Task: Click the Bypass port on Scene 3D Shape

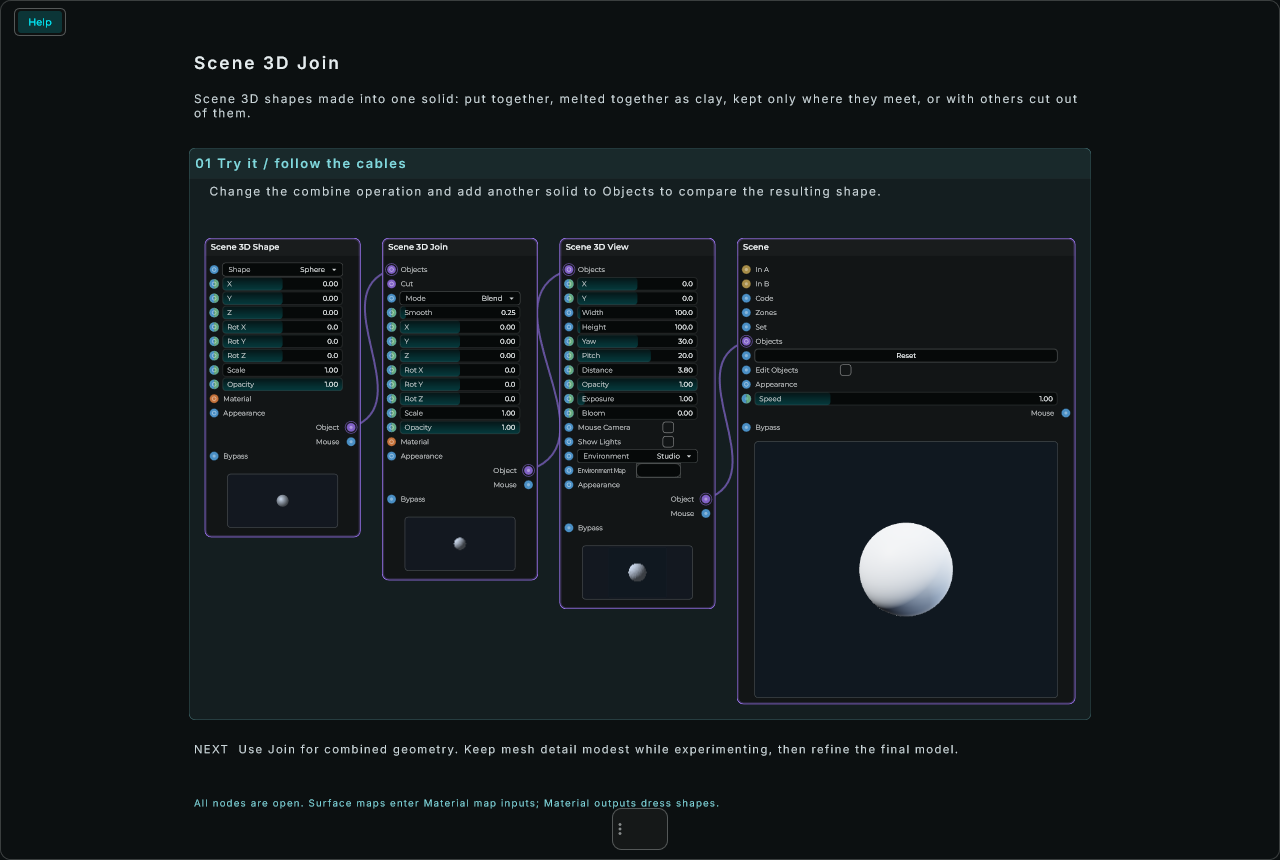Action: pos(214,456)
